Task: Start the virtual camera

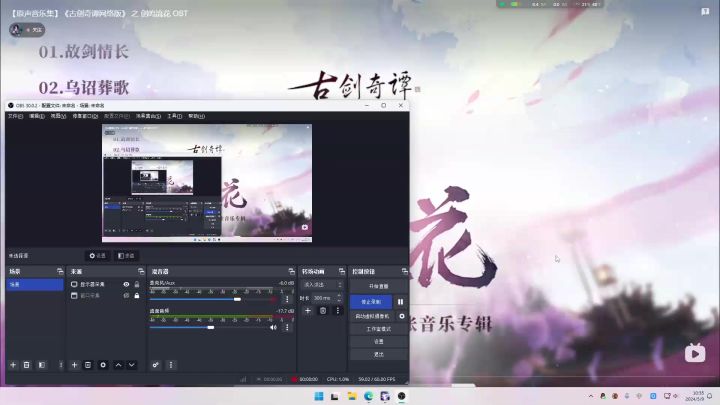Action: click(x=372, y=316)
